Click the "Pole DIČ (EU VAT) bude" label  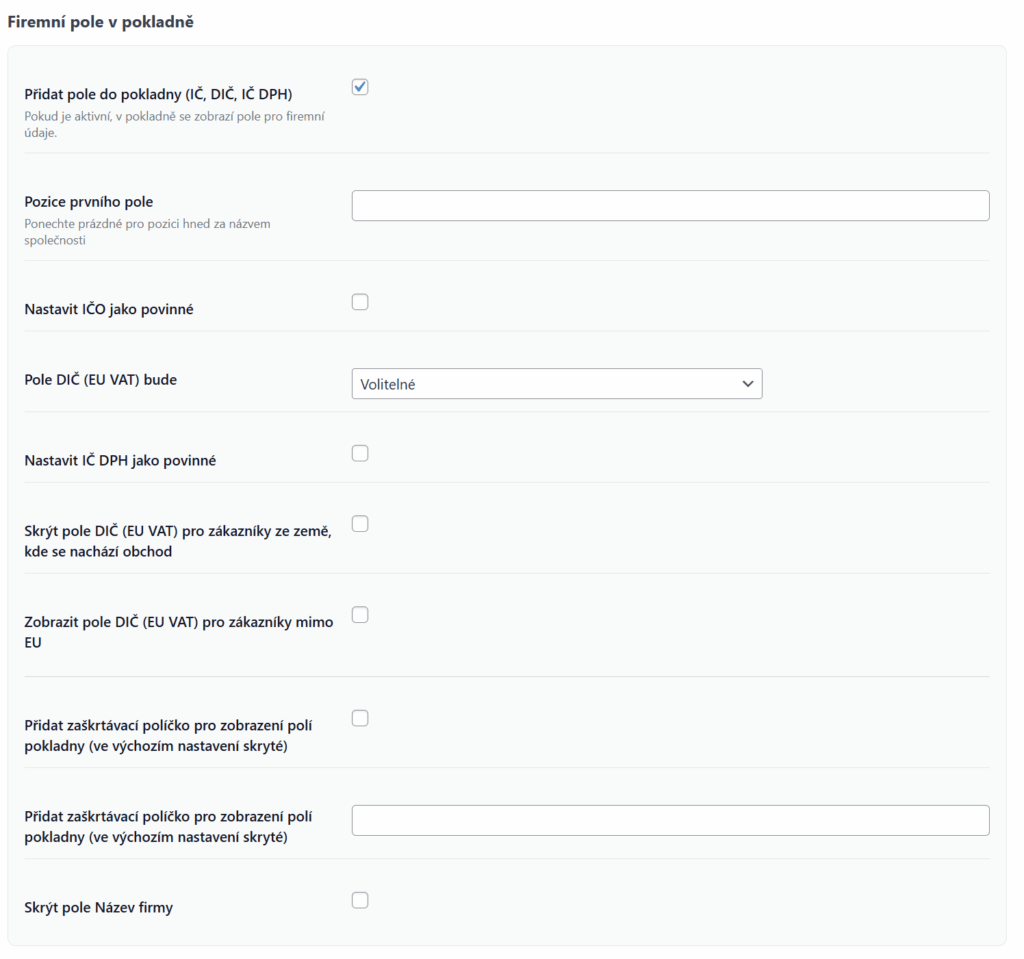[101, 380]
